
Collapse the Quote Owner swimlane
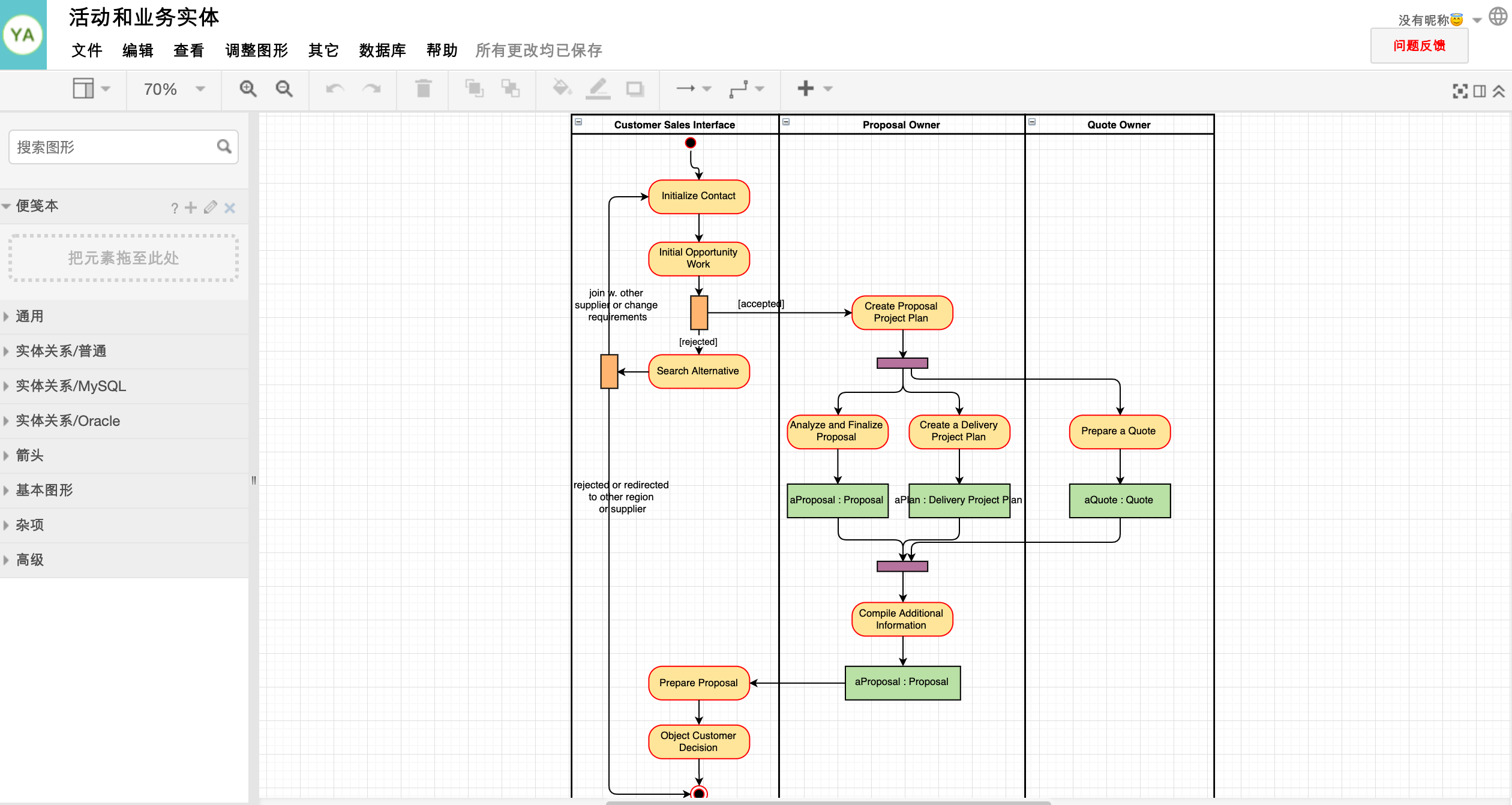[x=1032, y=122]
